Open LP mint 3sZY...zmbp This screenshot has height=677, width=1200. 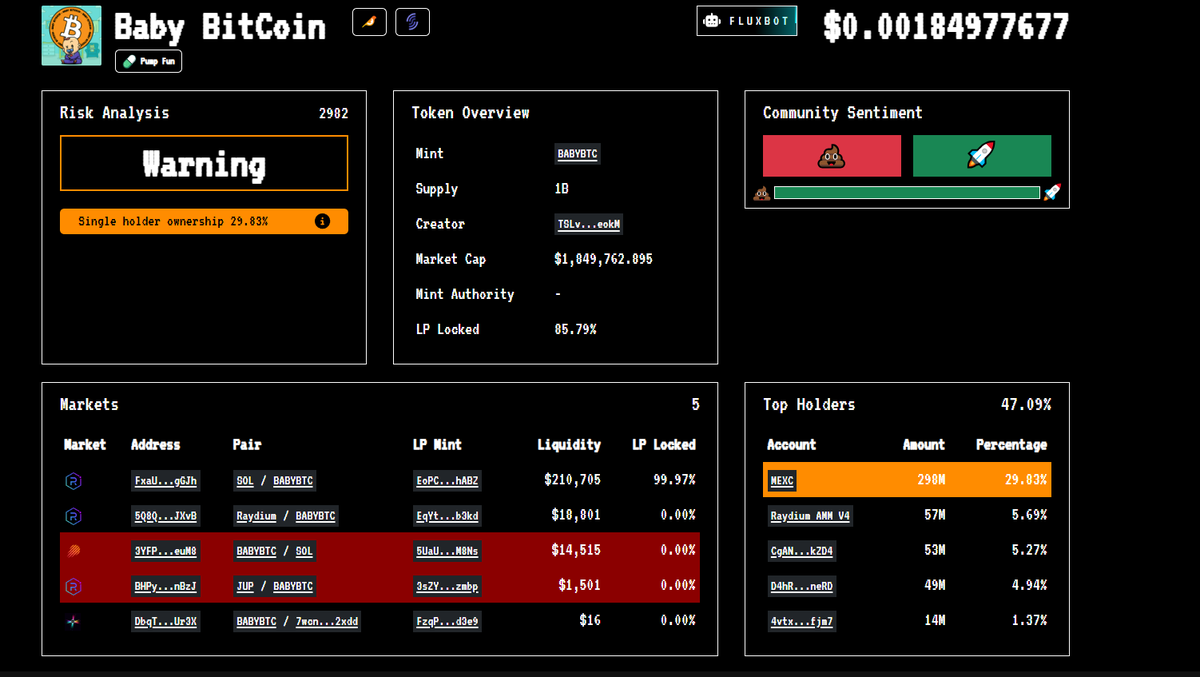447,586
